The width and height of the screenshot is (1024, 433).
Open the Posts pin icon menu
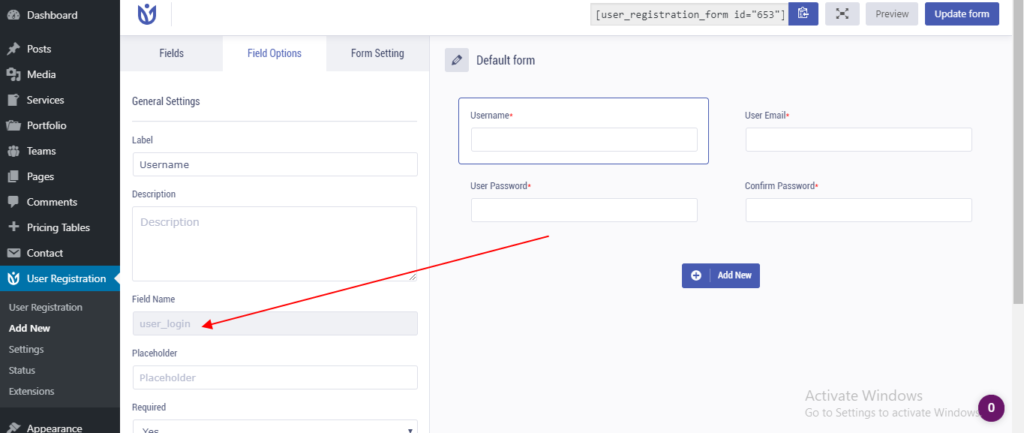click(12, 49)
